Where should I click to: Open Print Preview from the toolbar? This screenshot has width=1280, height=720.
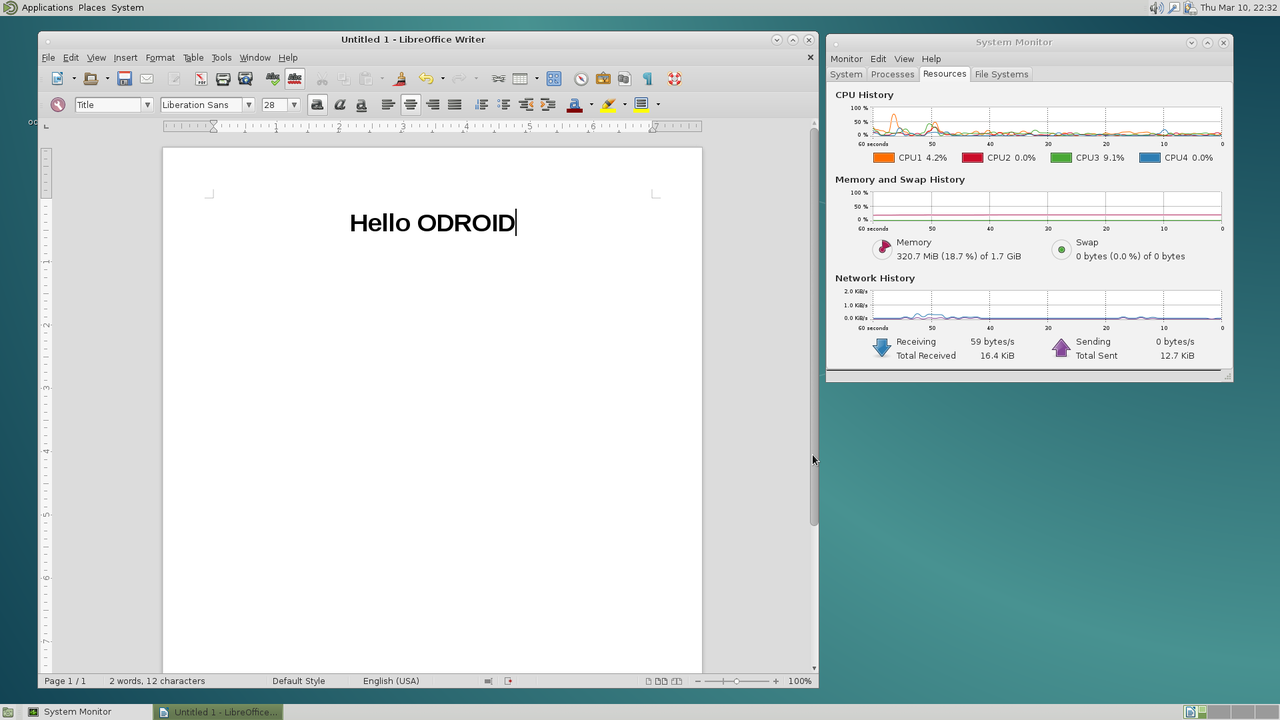click(245, 79)
